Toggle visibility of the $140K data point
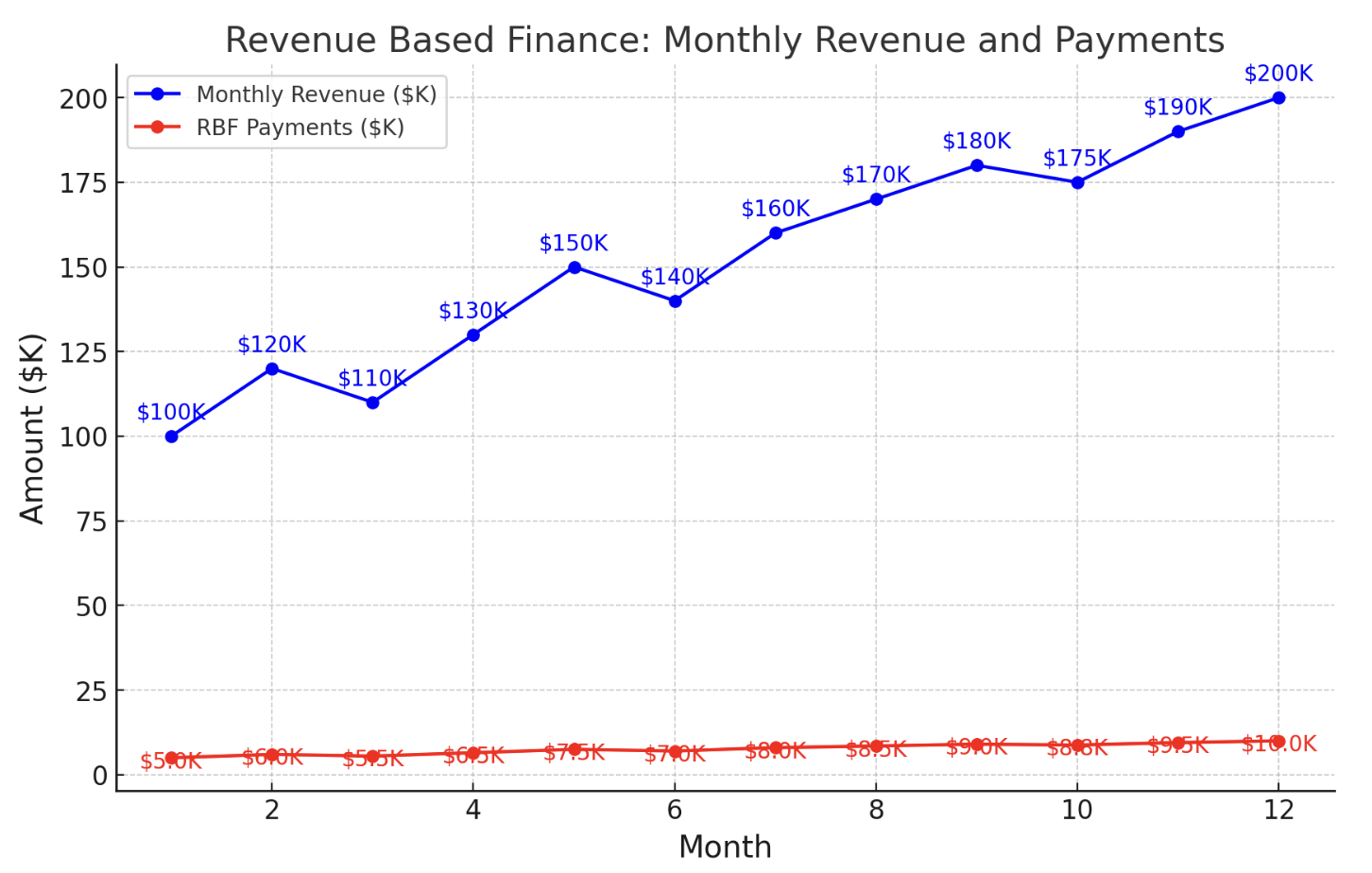This screenshot has height=873, width=1372. coord(675,300)
